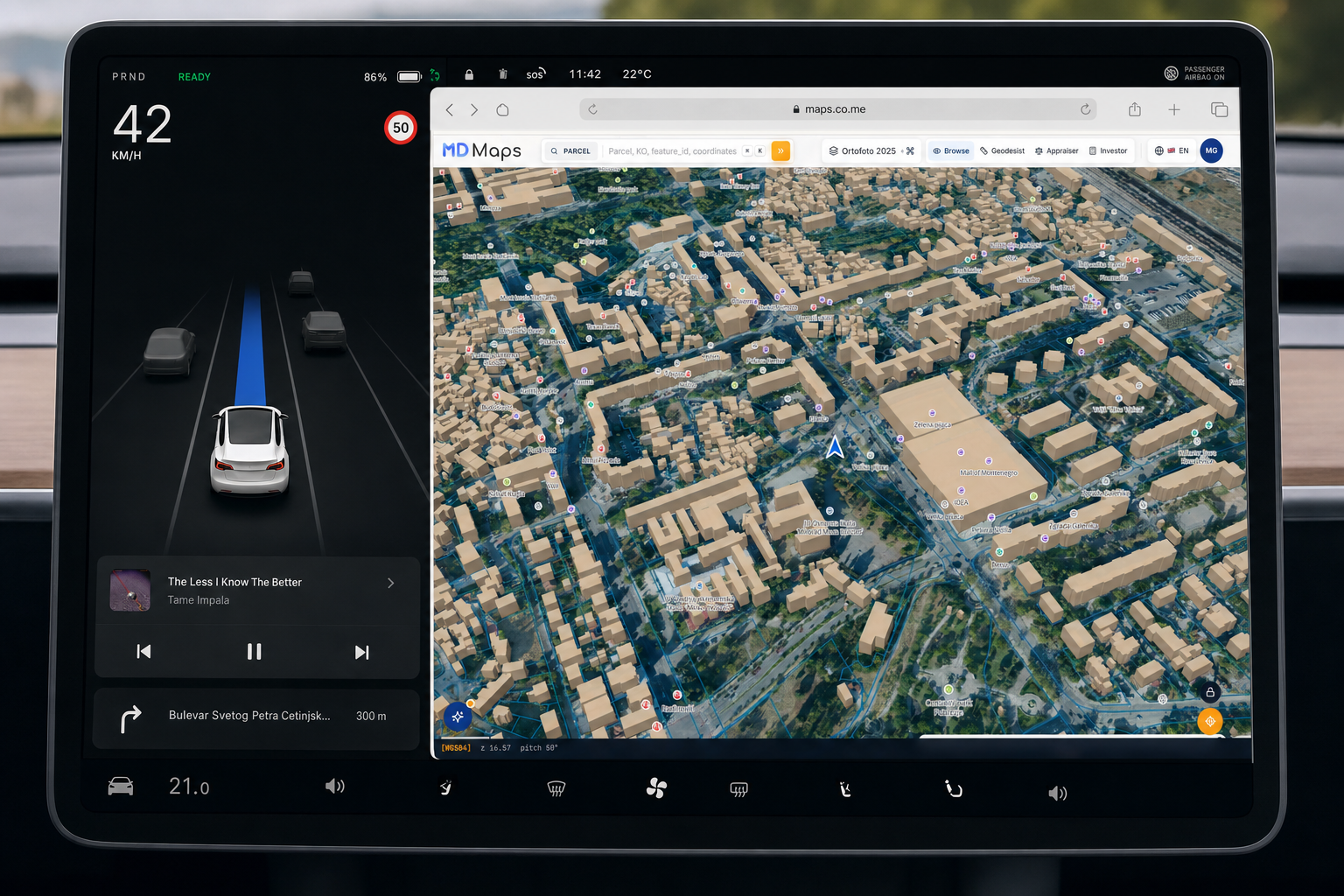Image resolution: width=1344 pixels, height=896 pixels.
Task: Click The Less I Know The Better title
Action: (234, 582)
